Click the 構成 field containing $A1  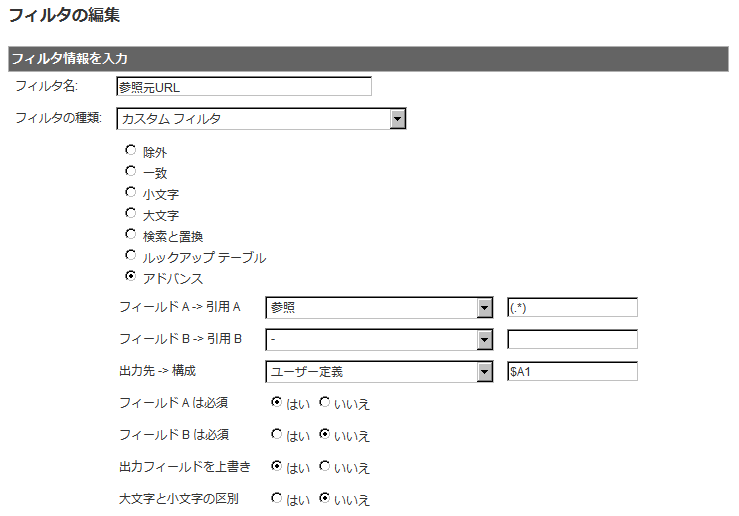(x=572, y=371)
